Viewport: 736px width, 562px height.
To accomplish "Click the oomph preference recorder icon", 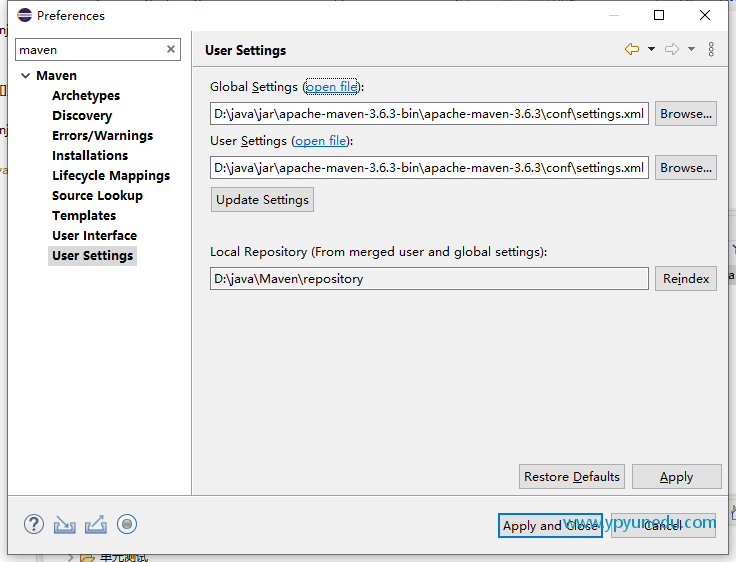I will point(127,524).
